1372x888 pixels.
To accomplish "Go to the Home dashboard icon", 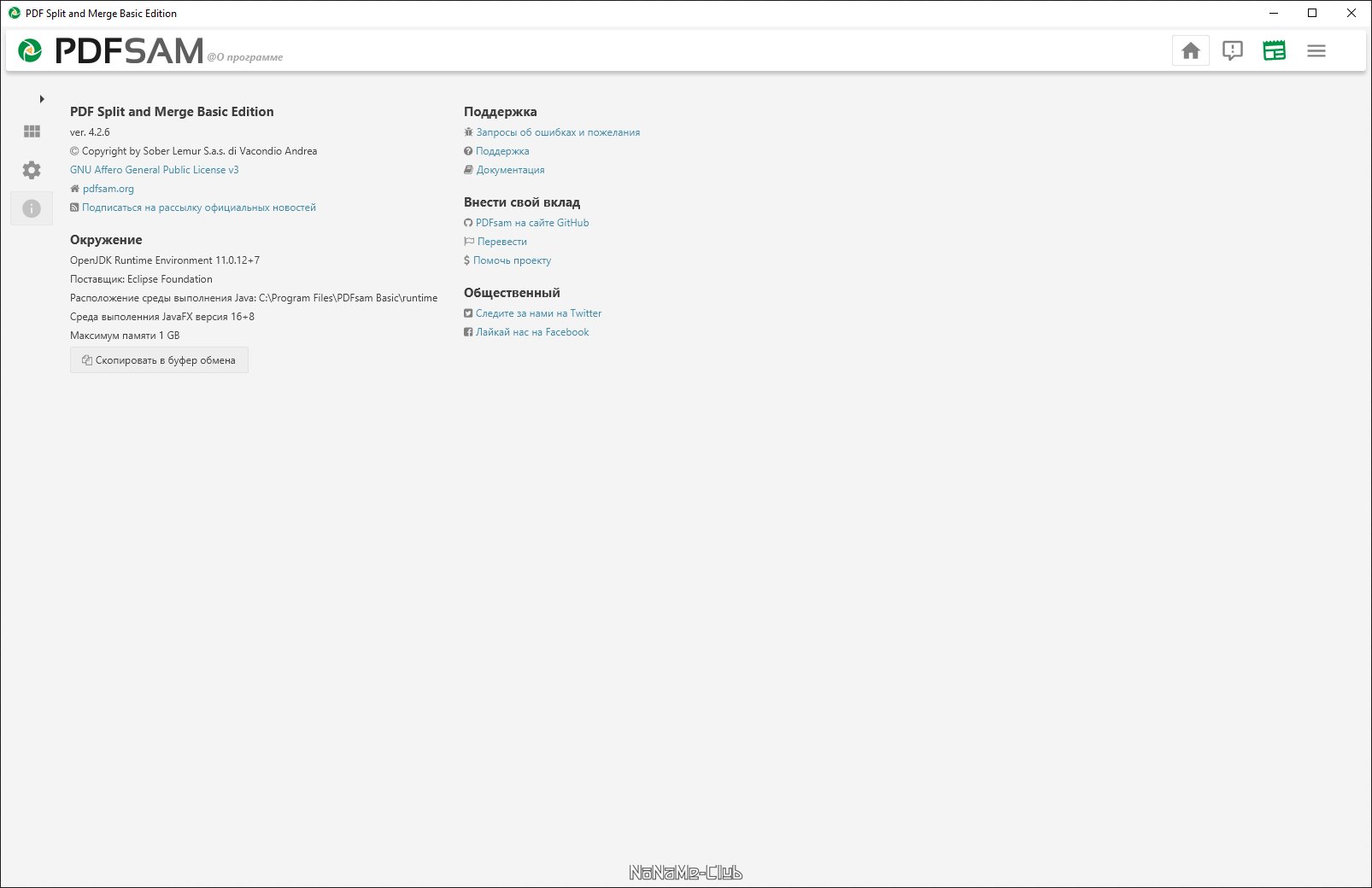I will [x=1191, y=51].
